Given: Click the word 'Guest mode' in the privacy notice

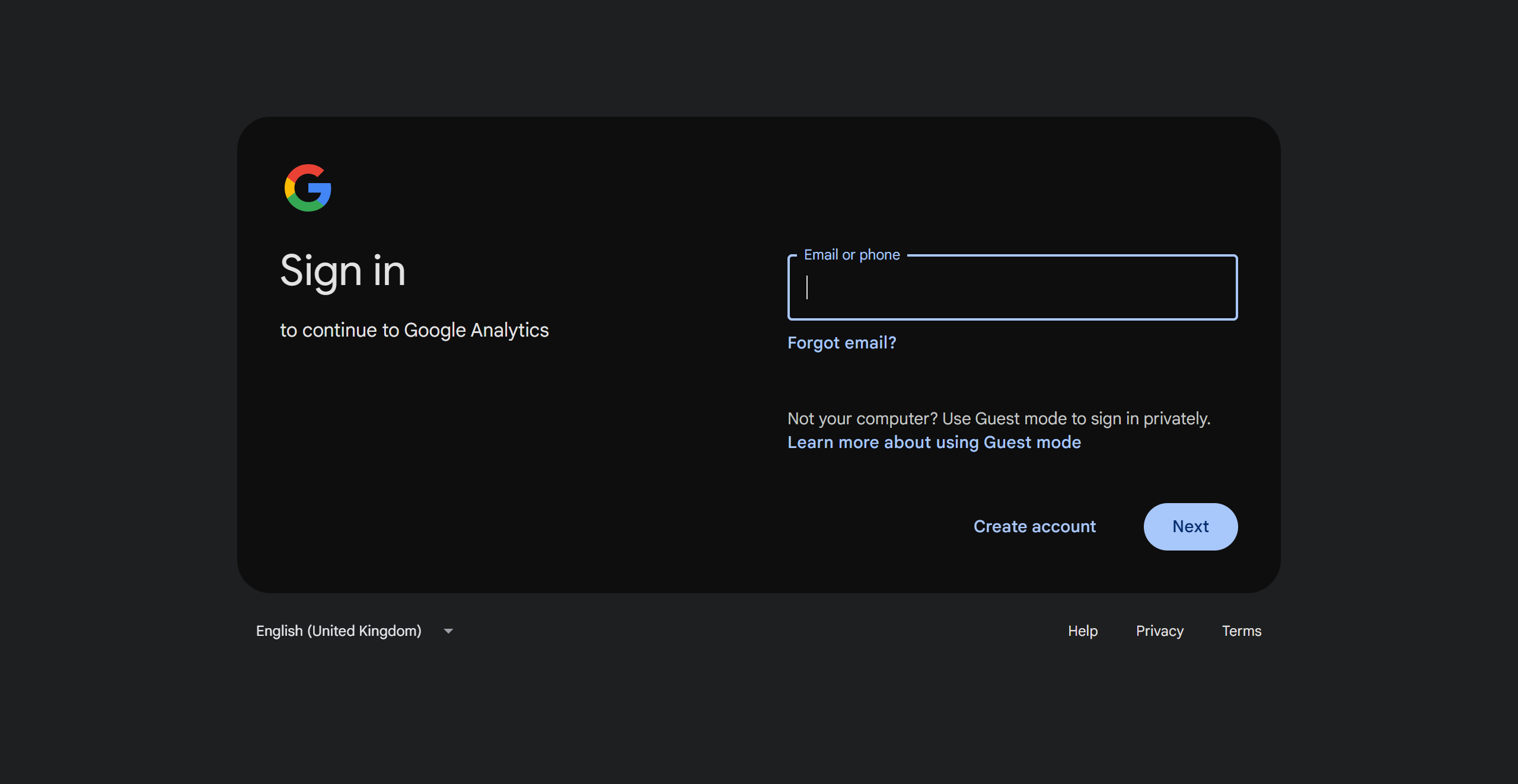Looking at the screenshot, I should (x=1020, y=418).
